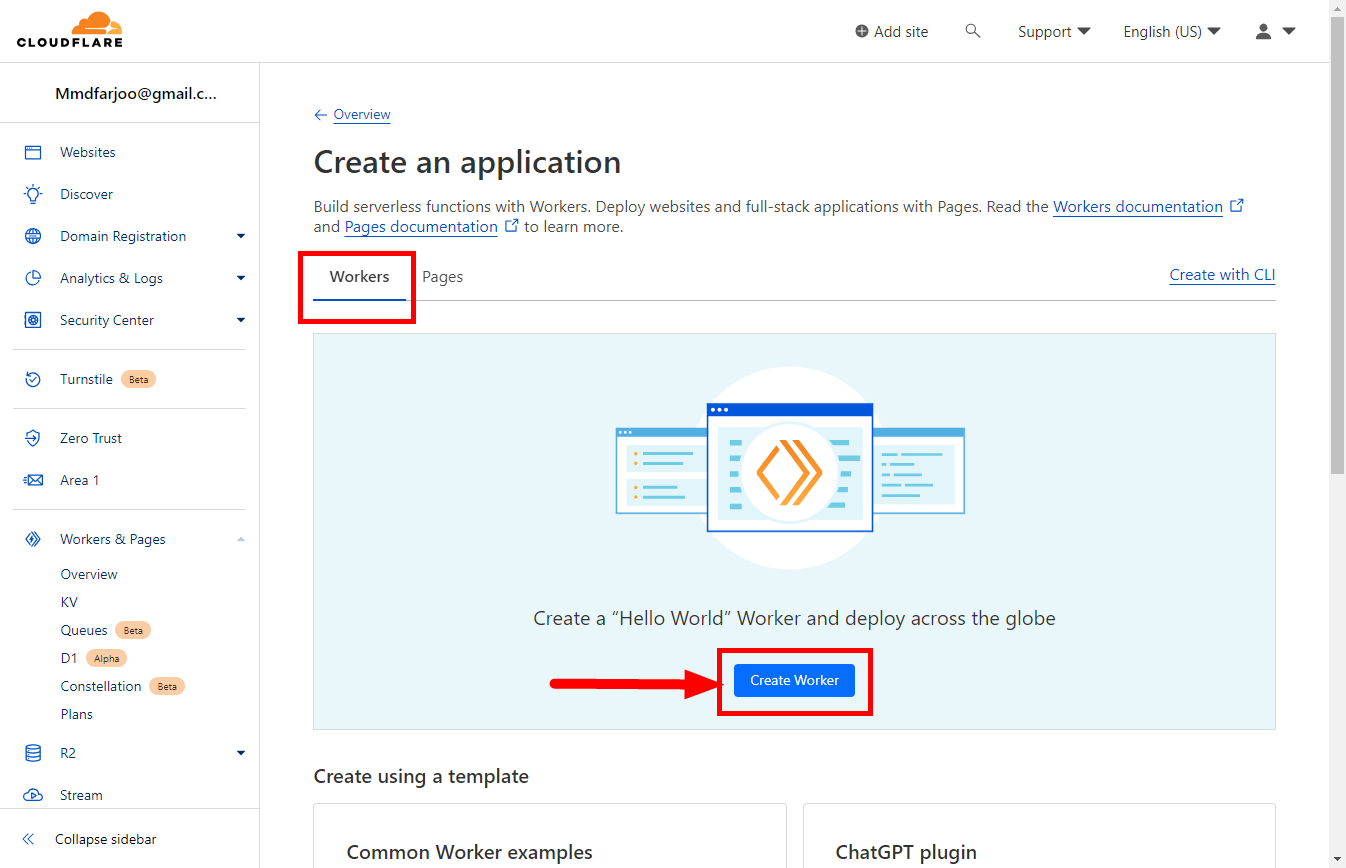Expand the R2 submenu arrow
Image resolution: width=1346 pixels, height=868 pixels.
point(241,753)
